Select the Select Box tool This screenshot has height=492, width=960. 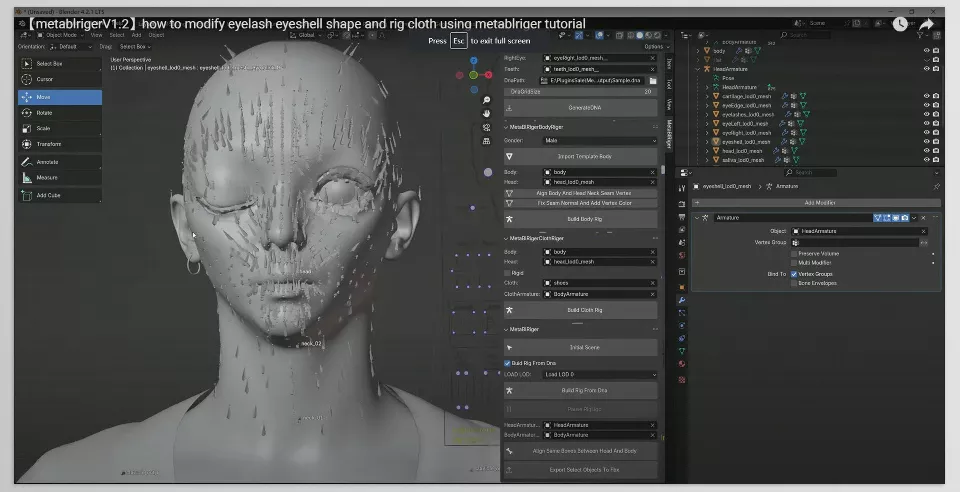click(x=60, y=64)
